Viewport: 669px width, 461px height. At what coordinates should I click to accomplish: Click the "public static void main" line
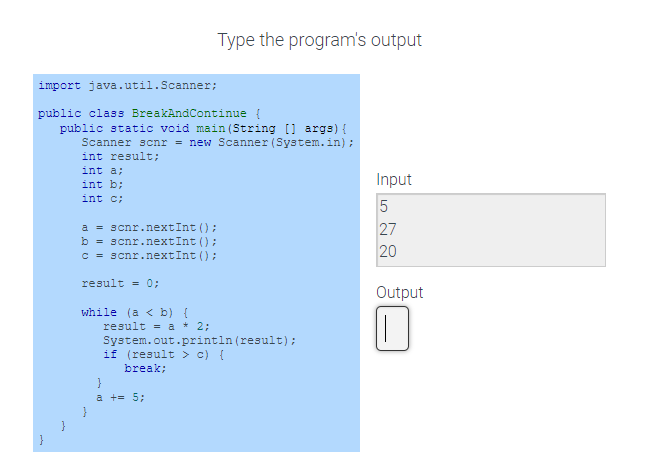pos(203,128)
